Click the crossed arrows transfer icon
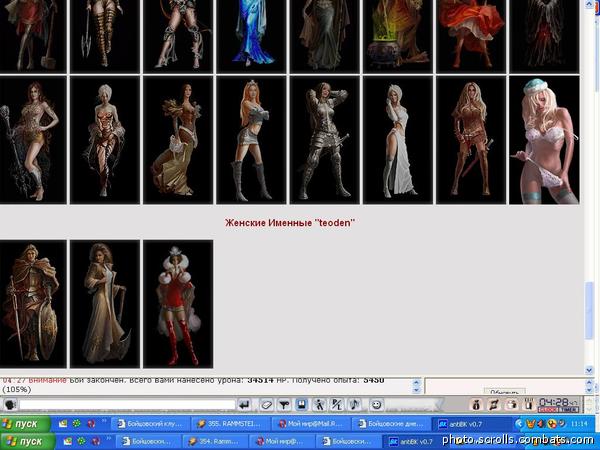This screenshot has height=450, width=600. 494,405
